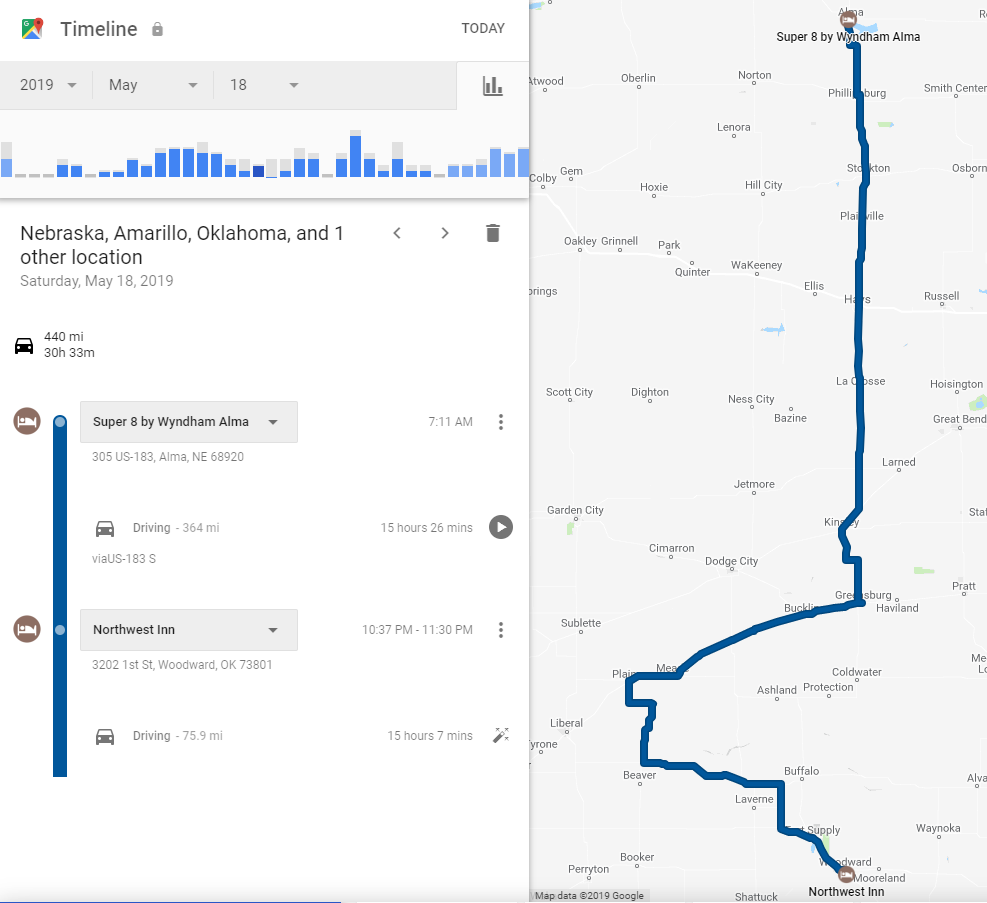
Task: Open the day 18 dropdown
Action: pyautogui.click(x=264, y=85)
